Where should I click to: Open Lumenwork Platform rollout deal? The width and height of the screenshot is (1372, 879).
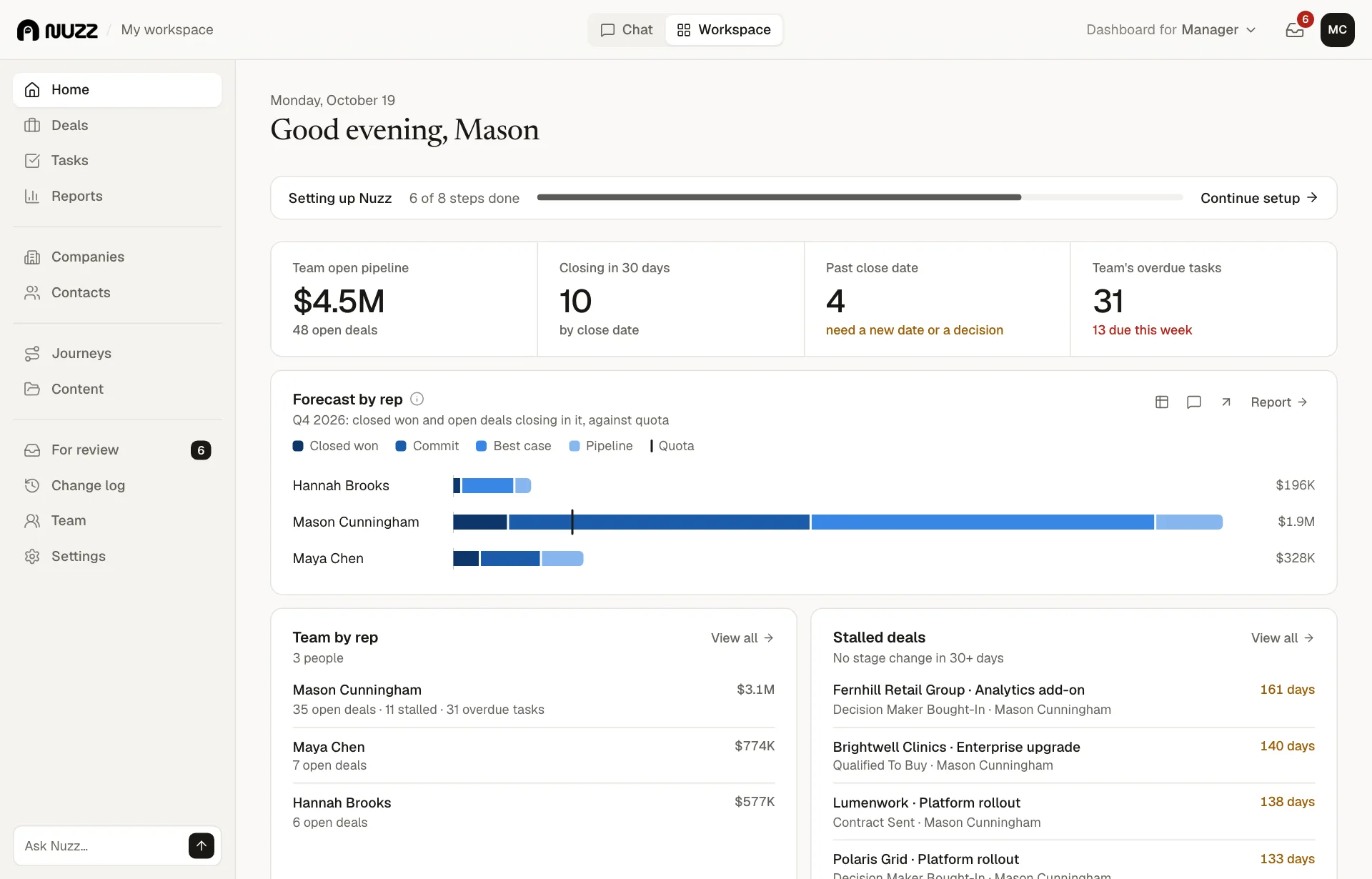click(x=1073, y=813)
